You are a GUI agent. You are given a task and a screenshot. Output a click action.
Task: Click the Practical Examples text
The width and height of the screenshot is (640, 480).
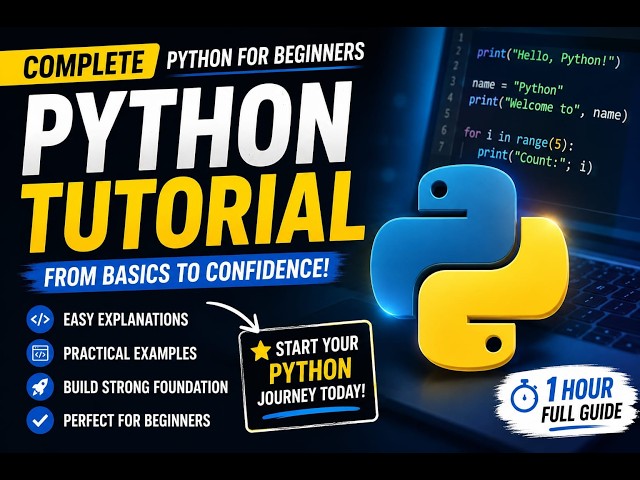click(x=130, y=353)
